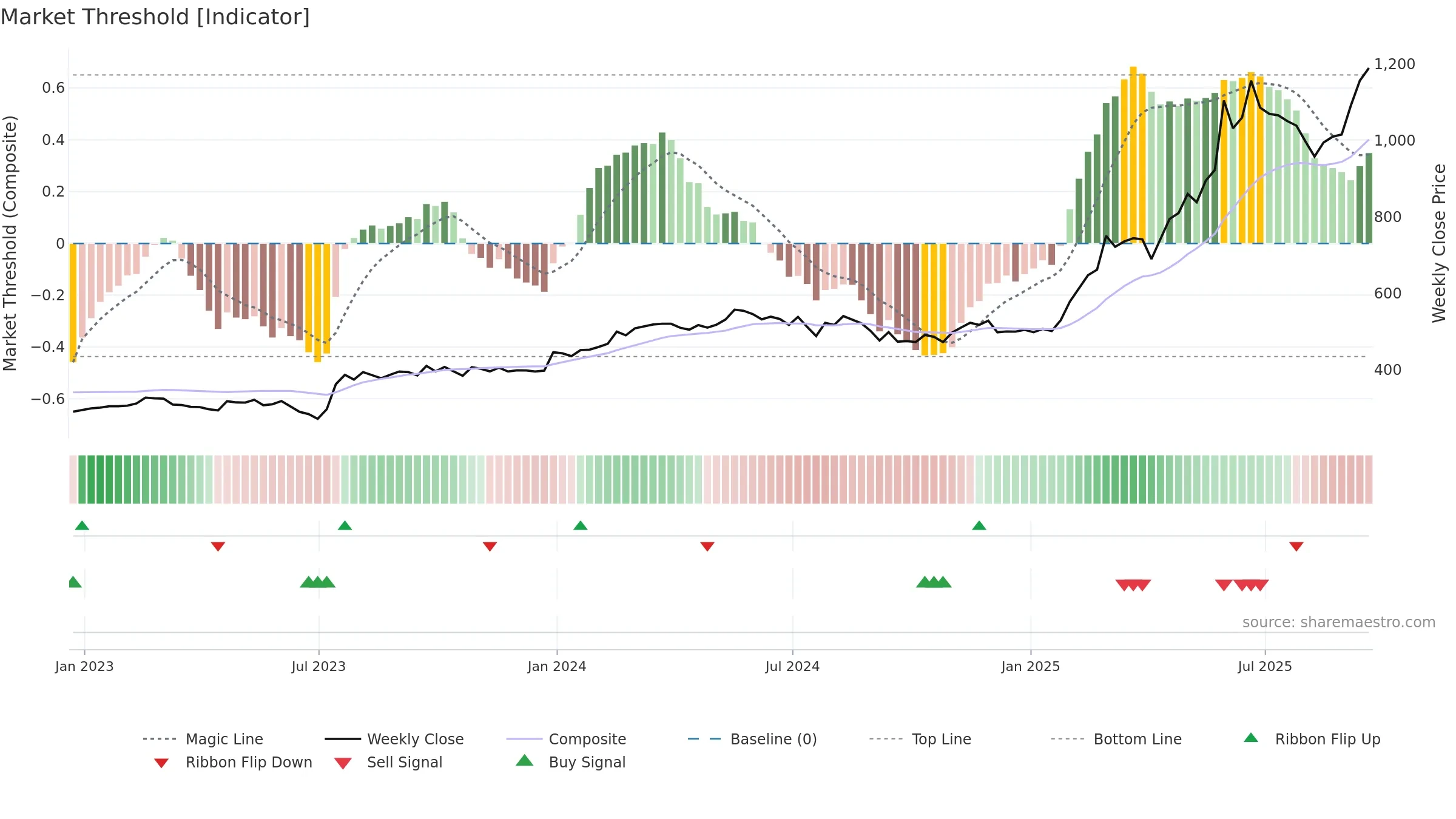Click the green triangle icon beside Buy Signal
This screenshot has height=819, width=1456.
pos(525,760)
